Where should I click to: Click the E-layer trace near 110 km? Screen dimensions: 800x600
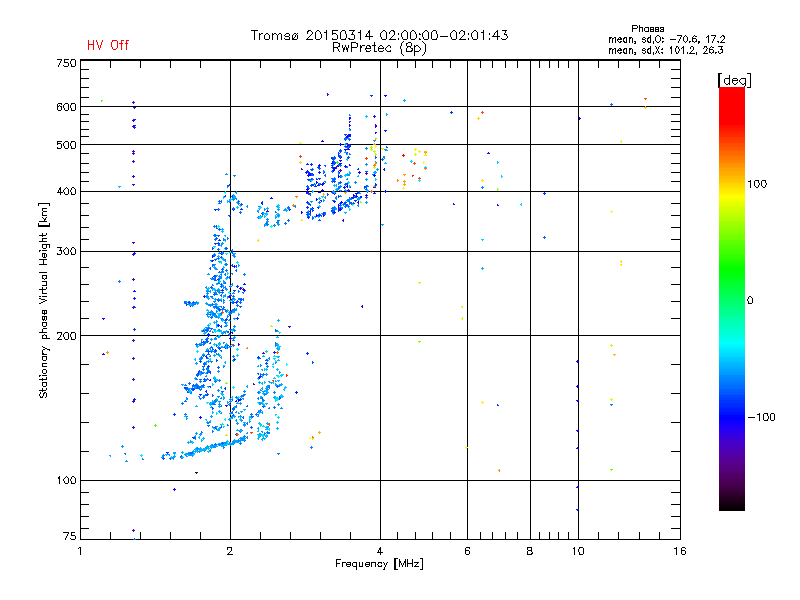pyautogui.click(x=207, y=449)
